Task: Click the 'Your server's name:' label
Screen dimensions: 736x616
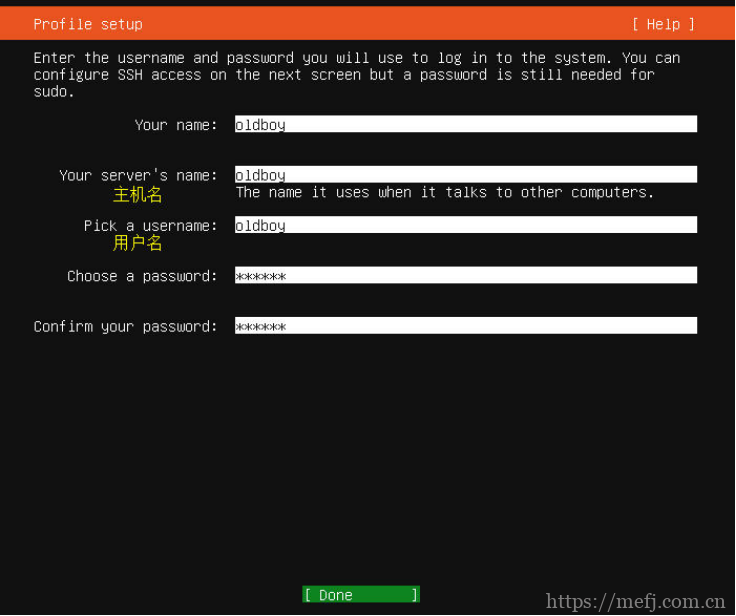Action: (138, 175)
